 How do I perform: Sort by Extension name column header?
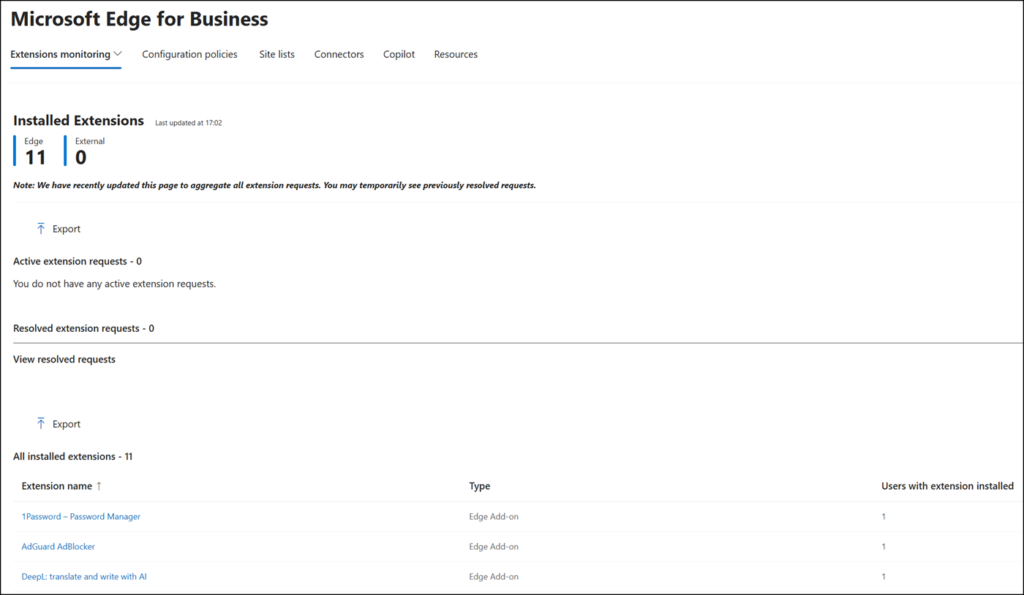(x=57, y=486)
